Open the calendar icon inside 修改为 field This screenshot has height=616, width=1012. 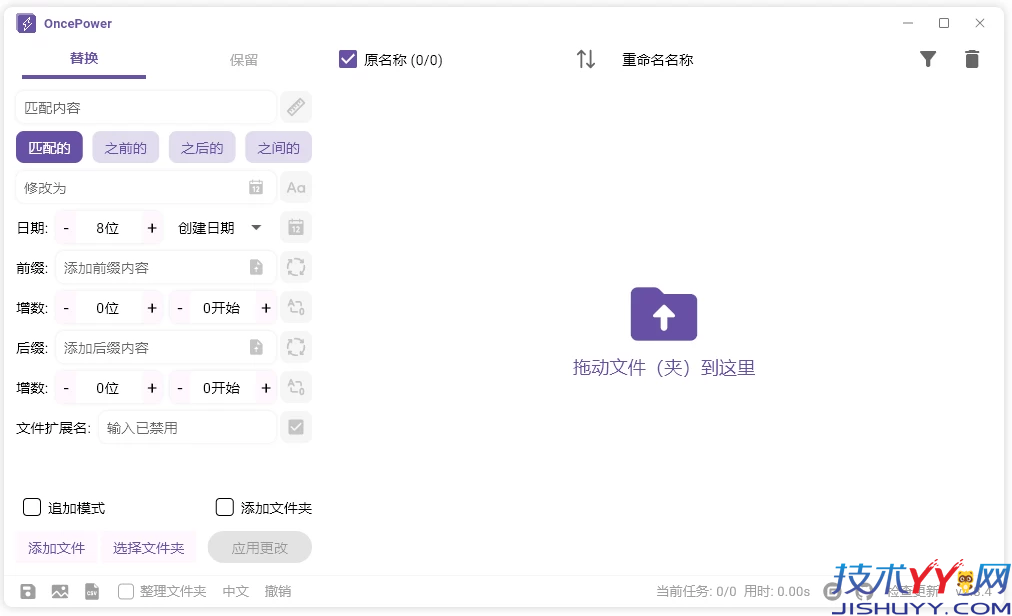pos(256,187)
